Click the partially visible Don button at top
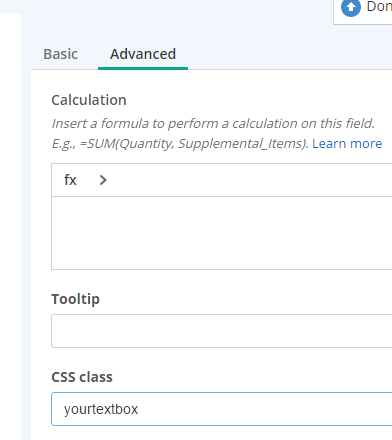392x440 pixels. coord(363,10)
